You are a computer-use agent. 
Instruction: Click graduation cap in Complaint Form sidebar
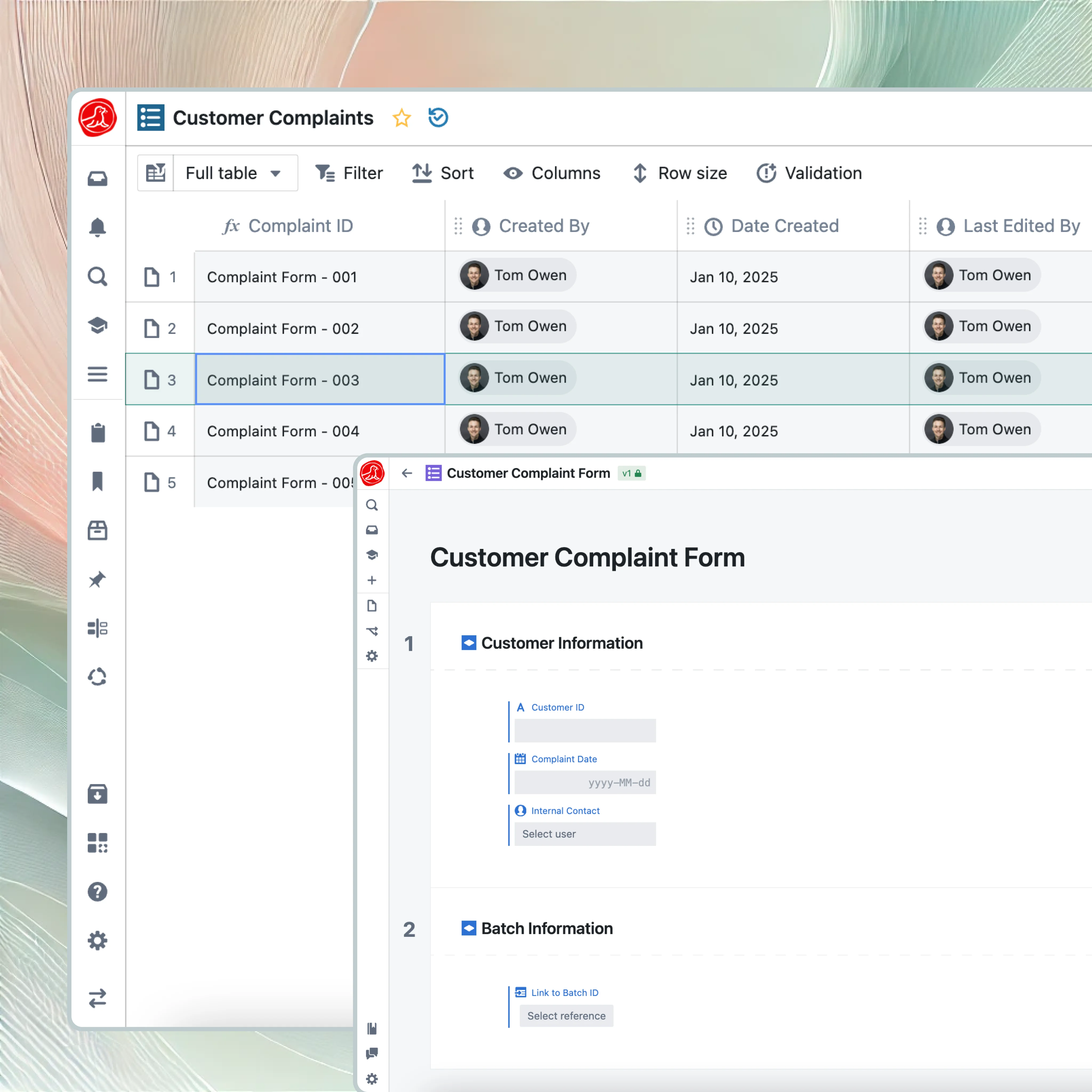(x=372, y=555)
